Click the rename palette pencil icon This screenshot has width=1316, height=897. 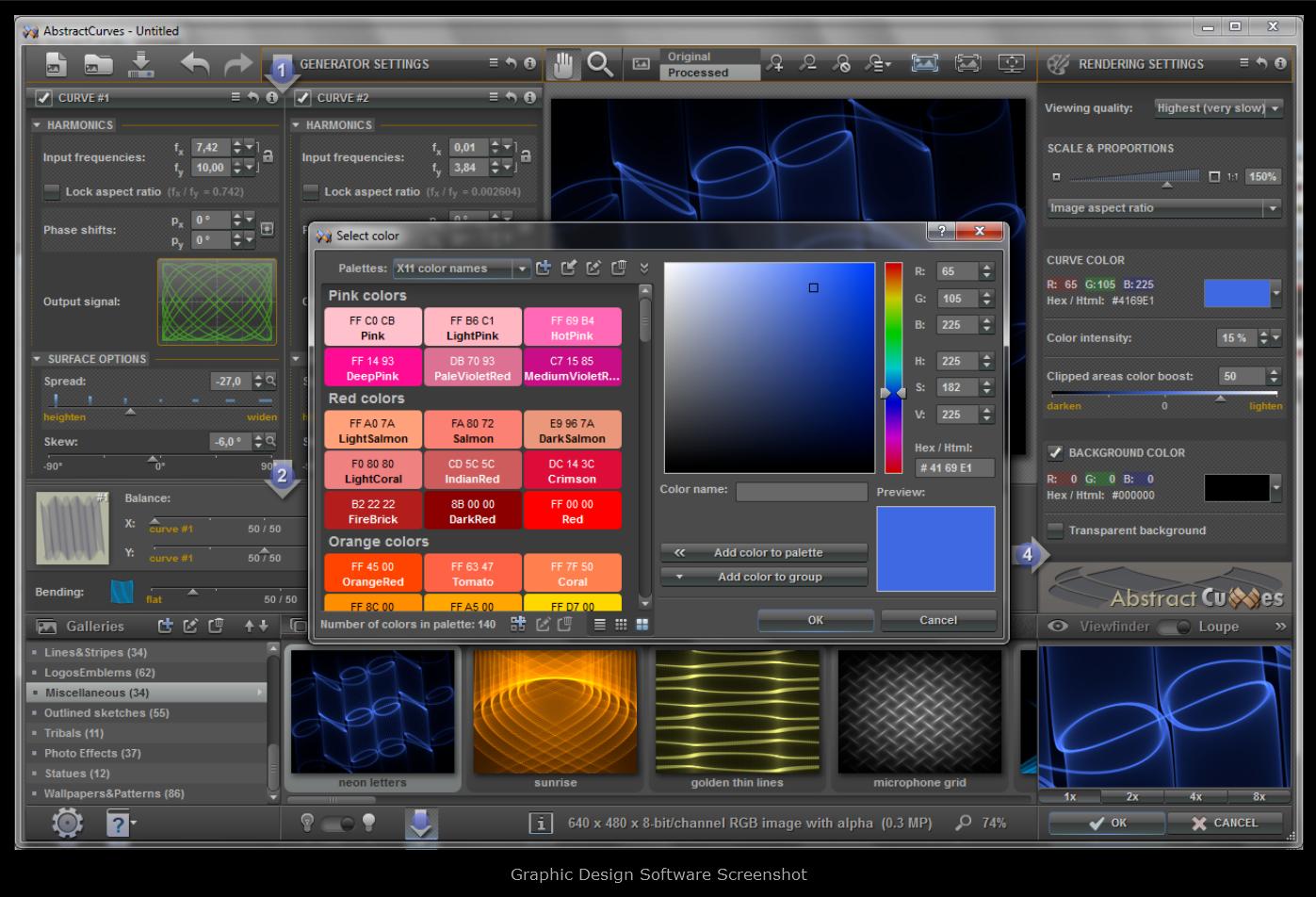point(593,268)
